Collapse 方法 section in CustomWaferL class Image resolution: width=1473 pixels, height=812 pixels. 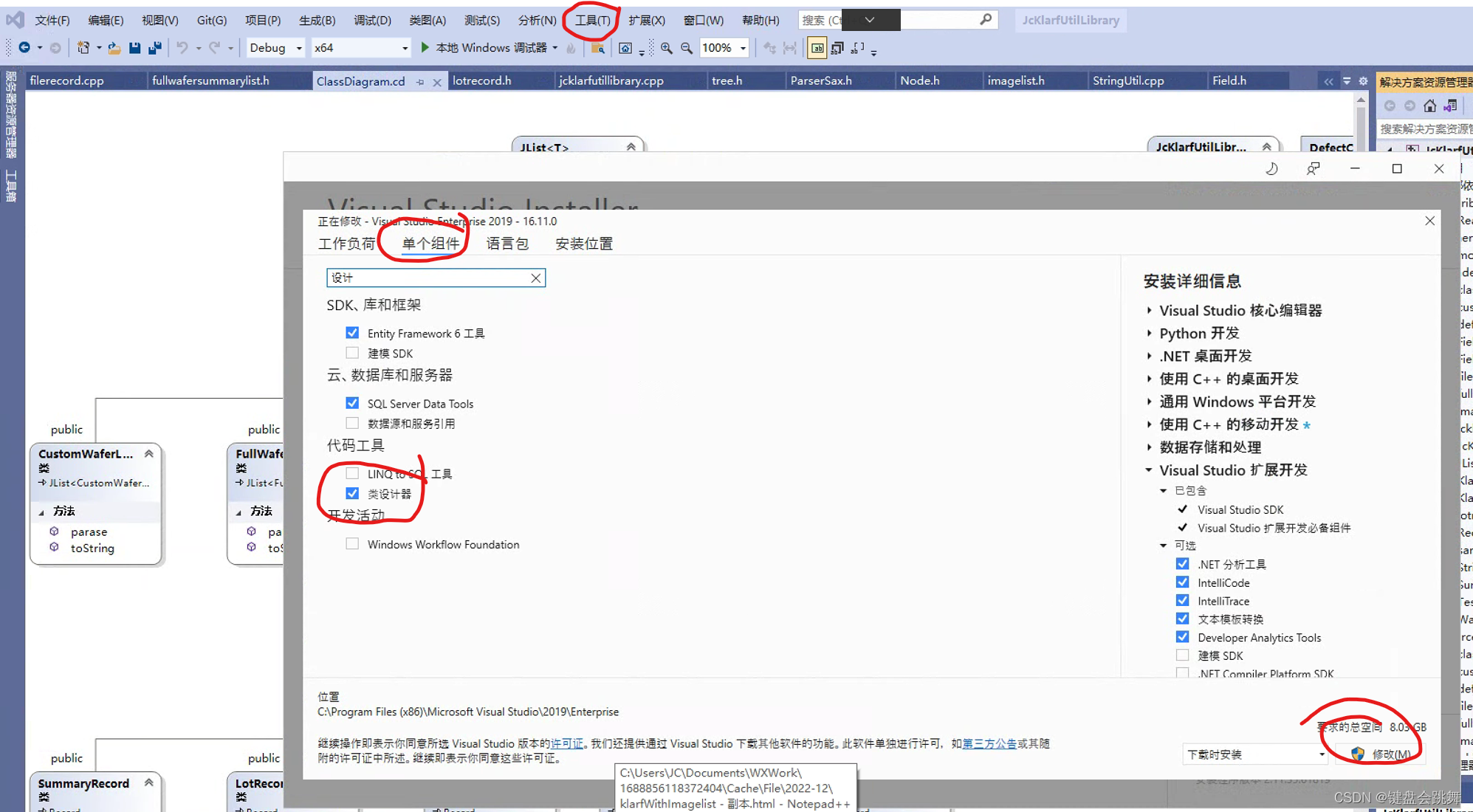[x=41, y=512]
